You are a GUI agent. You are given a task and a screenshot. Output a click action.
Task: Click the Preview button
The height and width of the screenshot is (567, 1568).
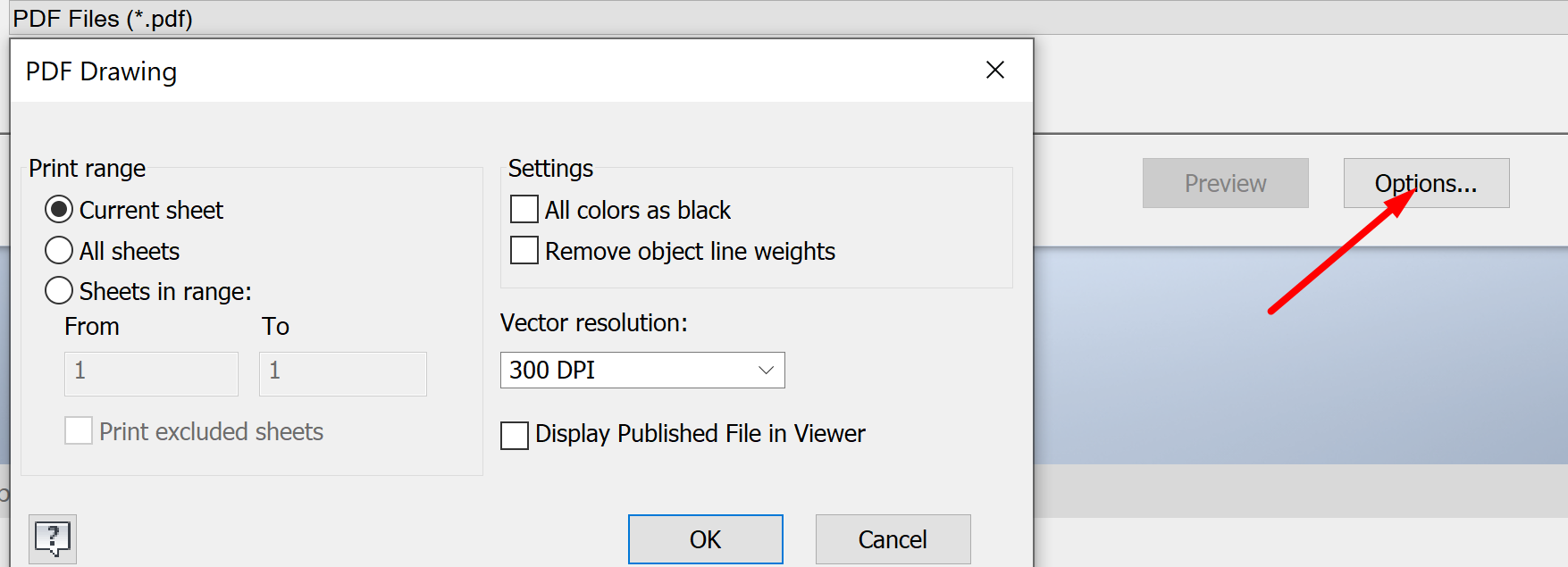click(1224, 183)
